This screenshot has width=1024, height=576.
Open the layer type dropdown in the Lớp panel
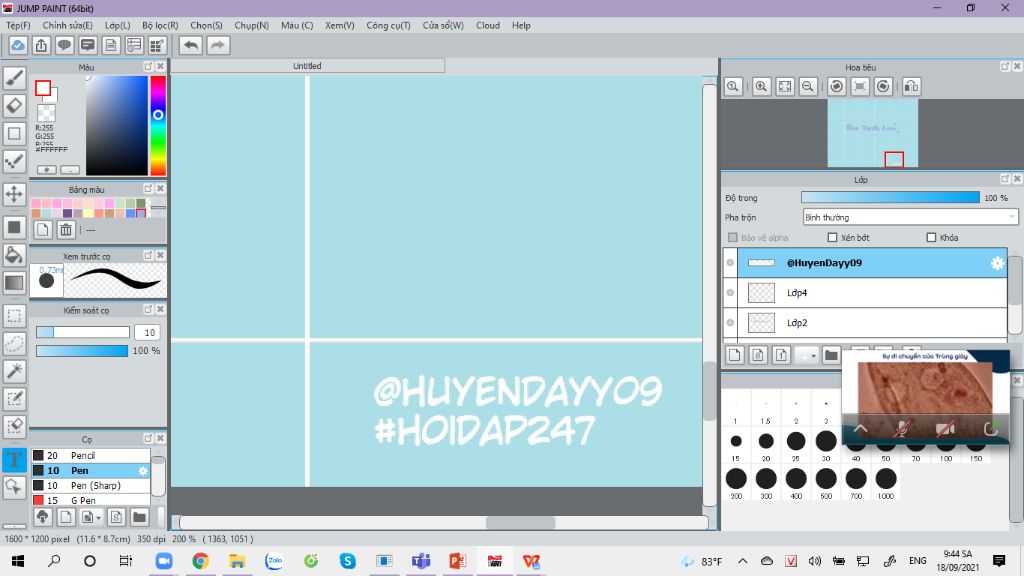pos(807,355)
